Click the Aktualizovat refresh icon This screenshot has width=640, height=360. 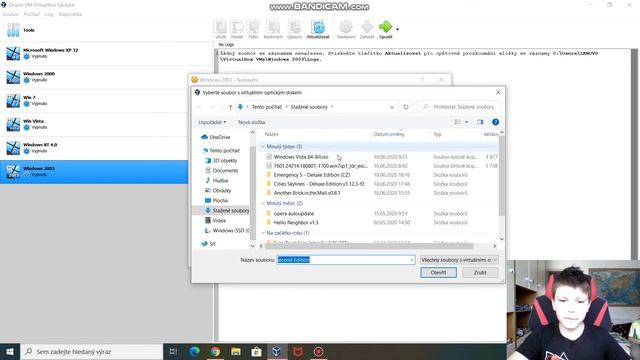[318, 27]
